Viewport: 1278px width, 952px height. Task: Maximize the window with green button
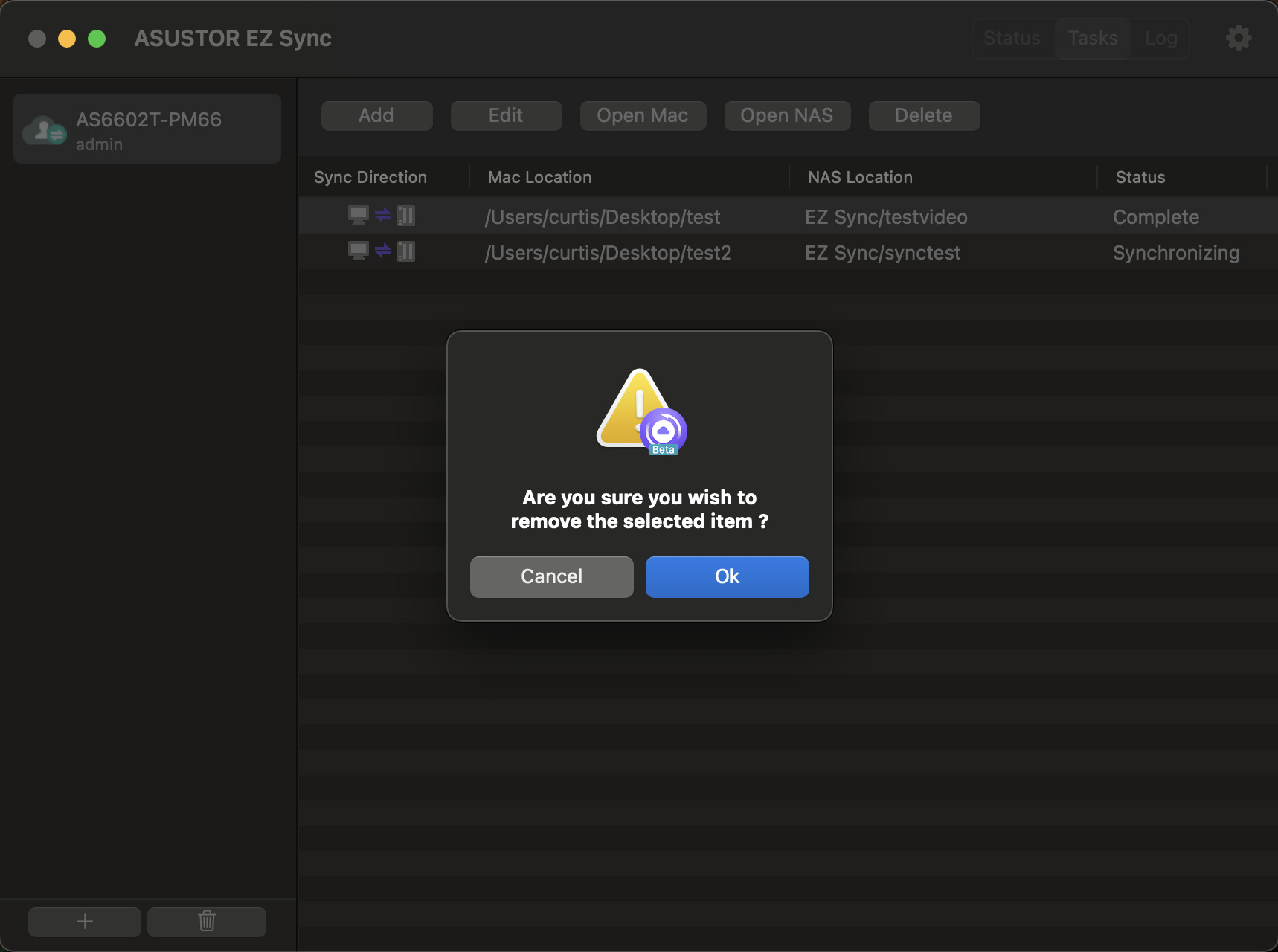(97, 39)
